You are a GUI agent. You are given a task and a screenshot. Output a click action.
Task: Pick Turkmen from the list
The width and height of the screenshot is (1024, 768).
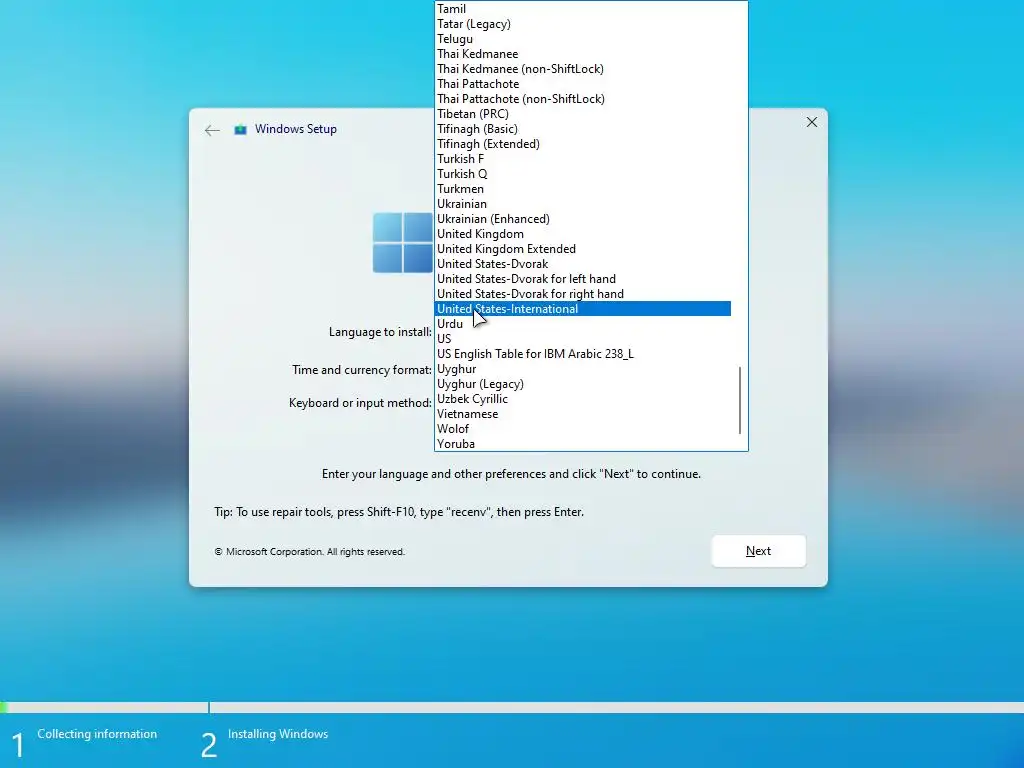(x=583, y=189)
